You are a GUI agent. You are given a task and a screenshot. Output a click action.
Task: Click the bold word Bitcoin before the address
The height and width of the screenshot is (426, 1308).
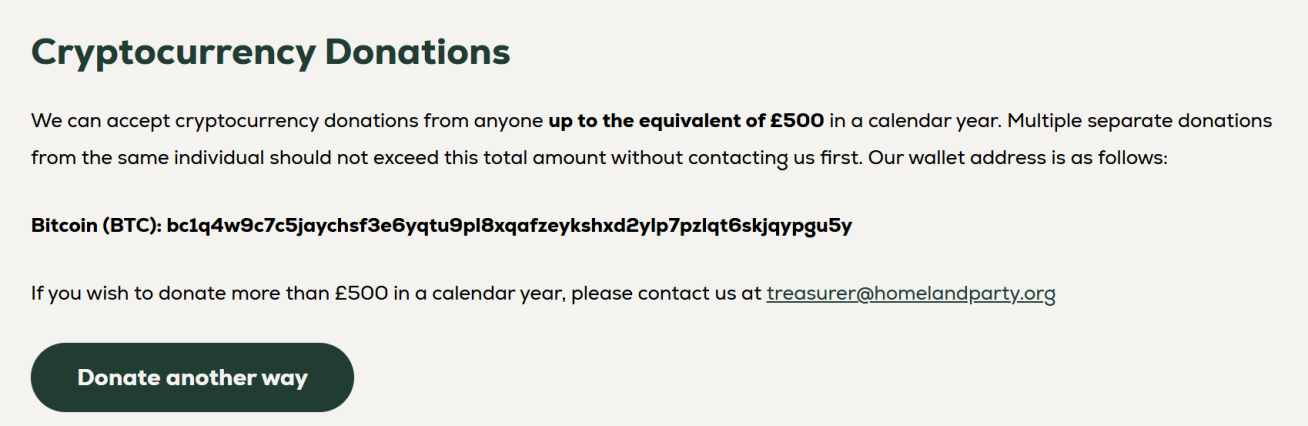(63, 226)
